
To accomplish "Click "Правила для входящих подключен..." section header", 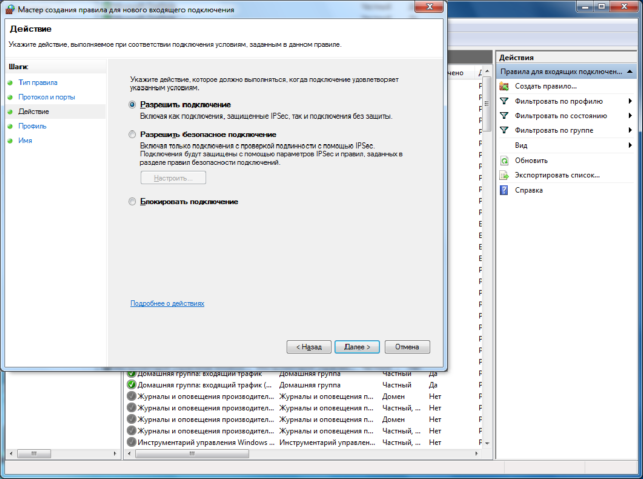I will 566,72.
